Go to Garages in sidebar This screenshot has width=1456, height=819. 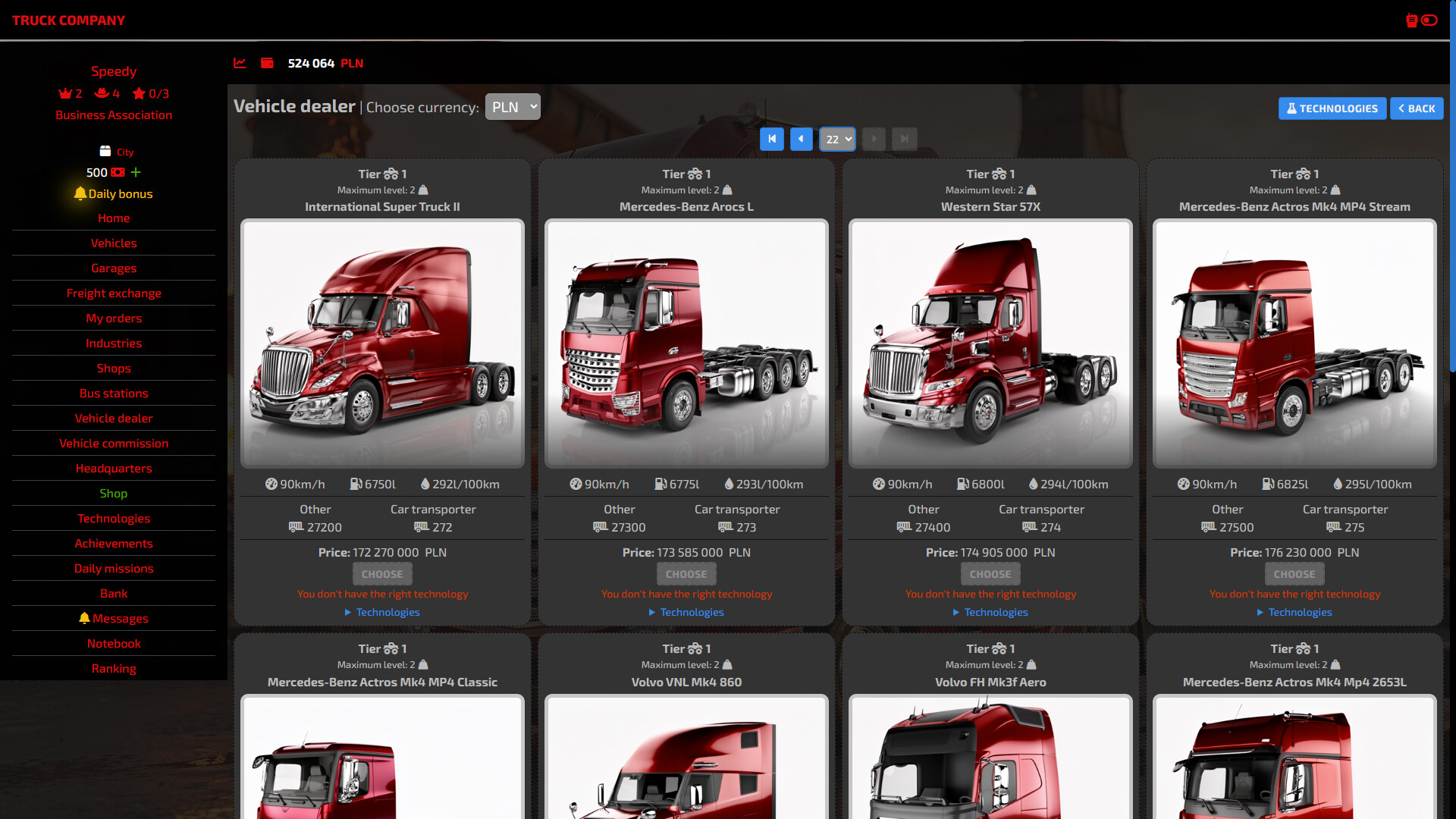coord(114,268)
